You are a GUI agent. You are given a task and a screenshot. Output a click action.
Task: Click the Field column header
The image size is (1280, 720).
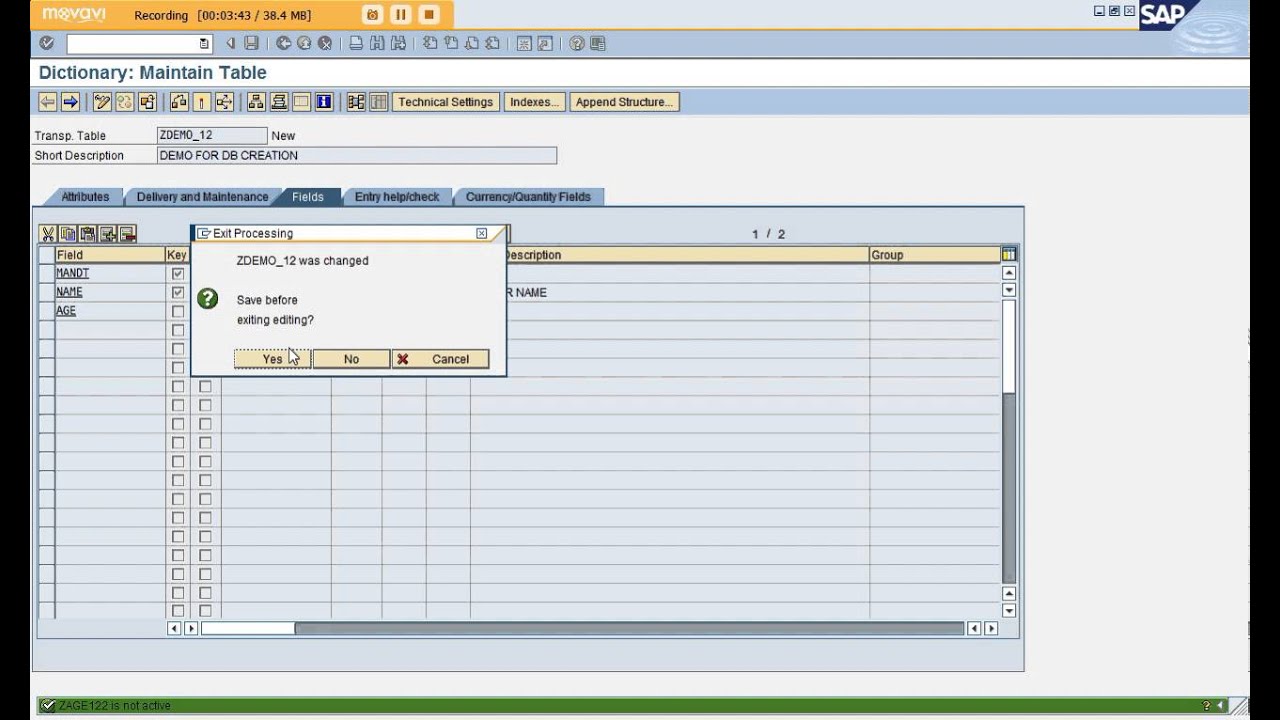109,255
